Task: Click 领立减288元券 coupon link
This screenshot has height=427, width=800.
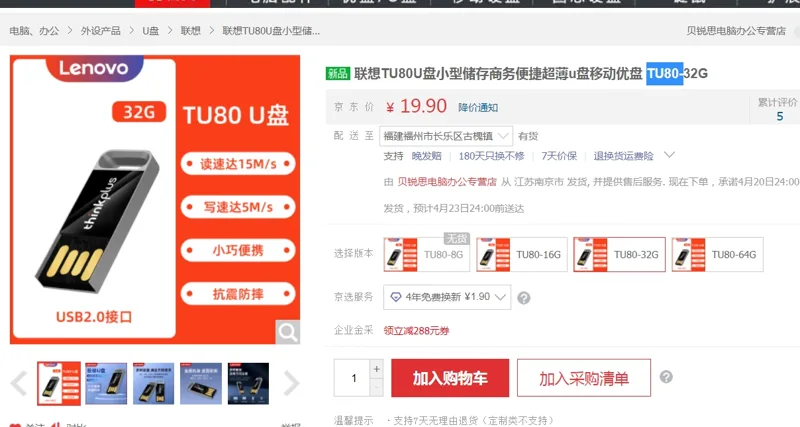Action: pyautogui.click(x=416, y=331)
